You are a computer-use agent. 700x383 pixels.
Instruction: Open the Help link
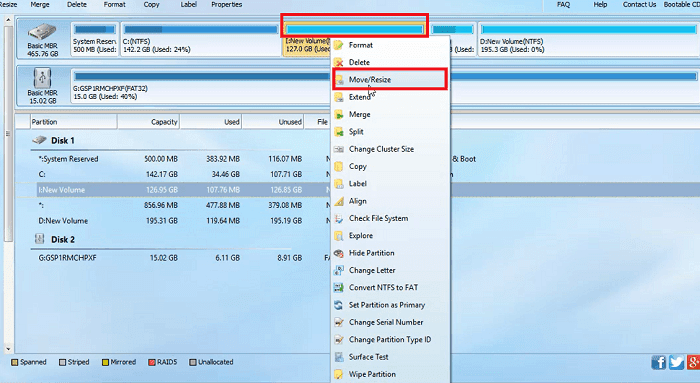(x=600, y=4)
